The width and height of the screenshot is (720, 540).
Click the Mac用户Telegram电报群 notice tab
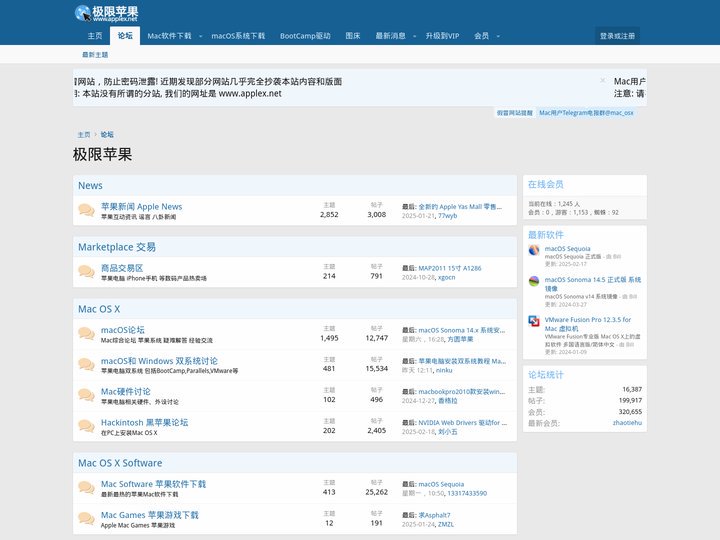pos(586,112)
